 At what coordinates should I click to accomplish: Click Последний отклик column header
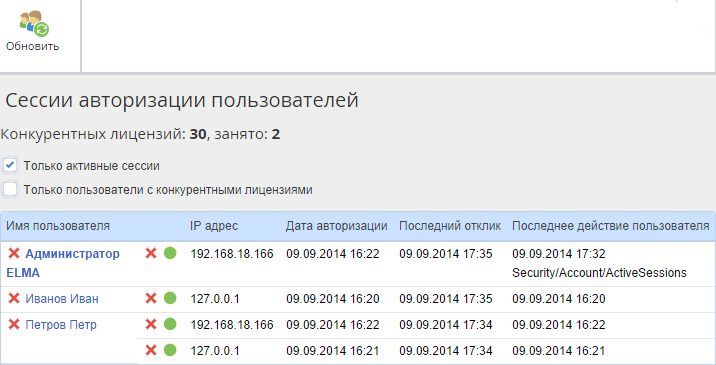[450, 226]
